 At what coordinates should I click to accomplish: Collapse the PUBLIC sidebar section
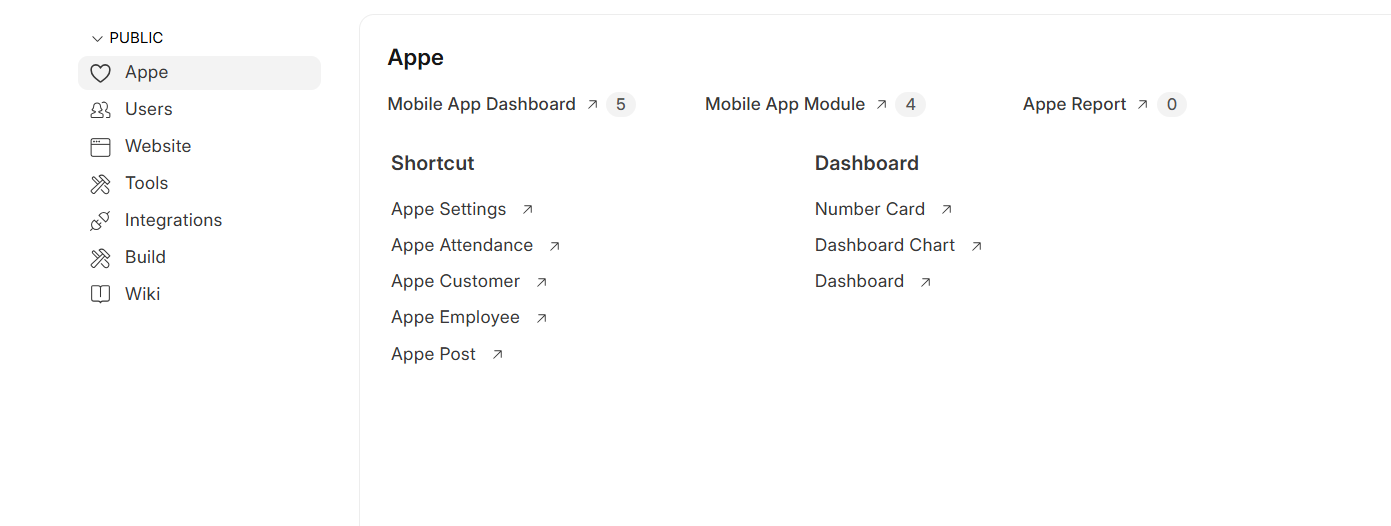click(x=97, y=39)
